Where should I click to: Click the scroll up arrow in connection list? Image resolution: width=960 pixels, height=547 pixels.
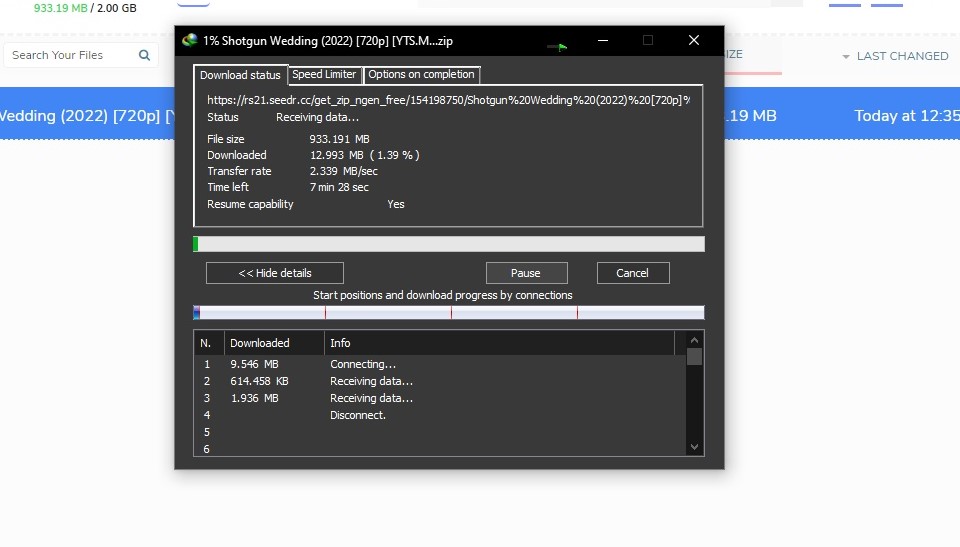(694, 340)
